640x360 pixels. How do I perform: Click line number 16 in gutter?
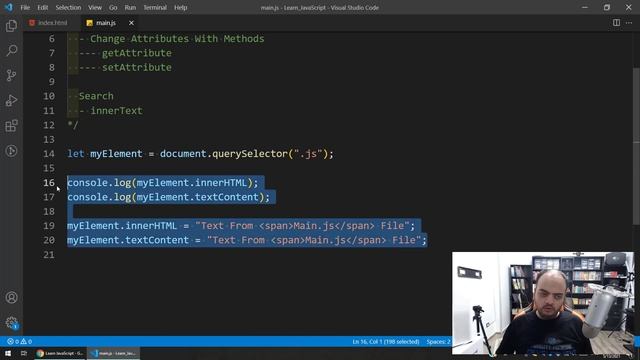49,182
